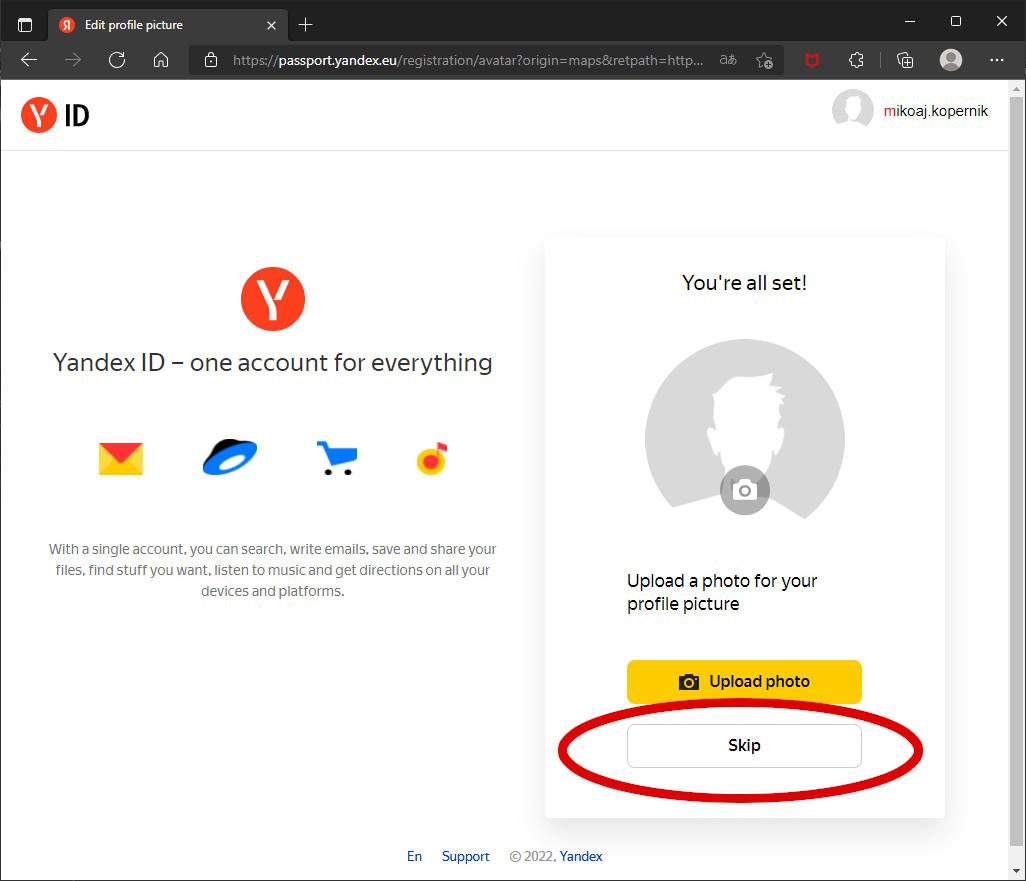This screenshot has width=1026, height=881.
Task: Close the Edit profile picture tab
Action: [x=272, y=26]
